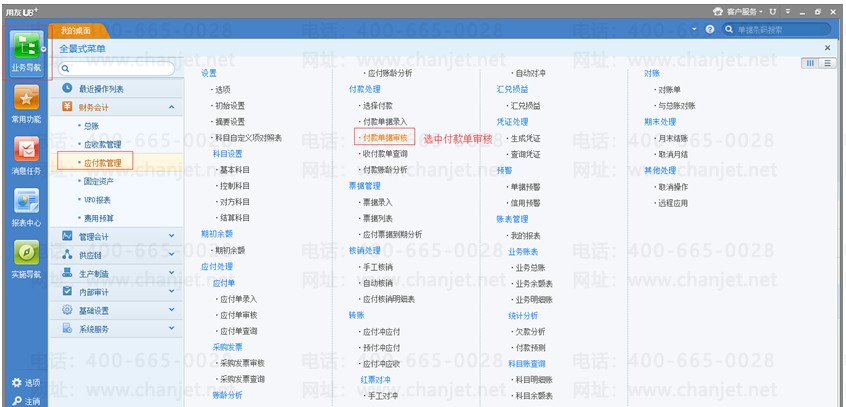Open 取消操作 entry
This screenshot has height=407, width=846.
tap(673, 187)
